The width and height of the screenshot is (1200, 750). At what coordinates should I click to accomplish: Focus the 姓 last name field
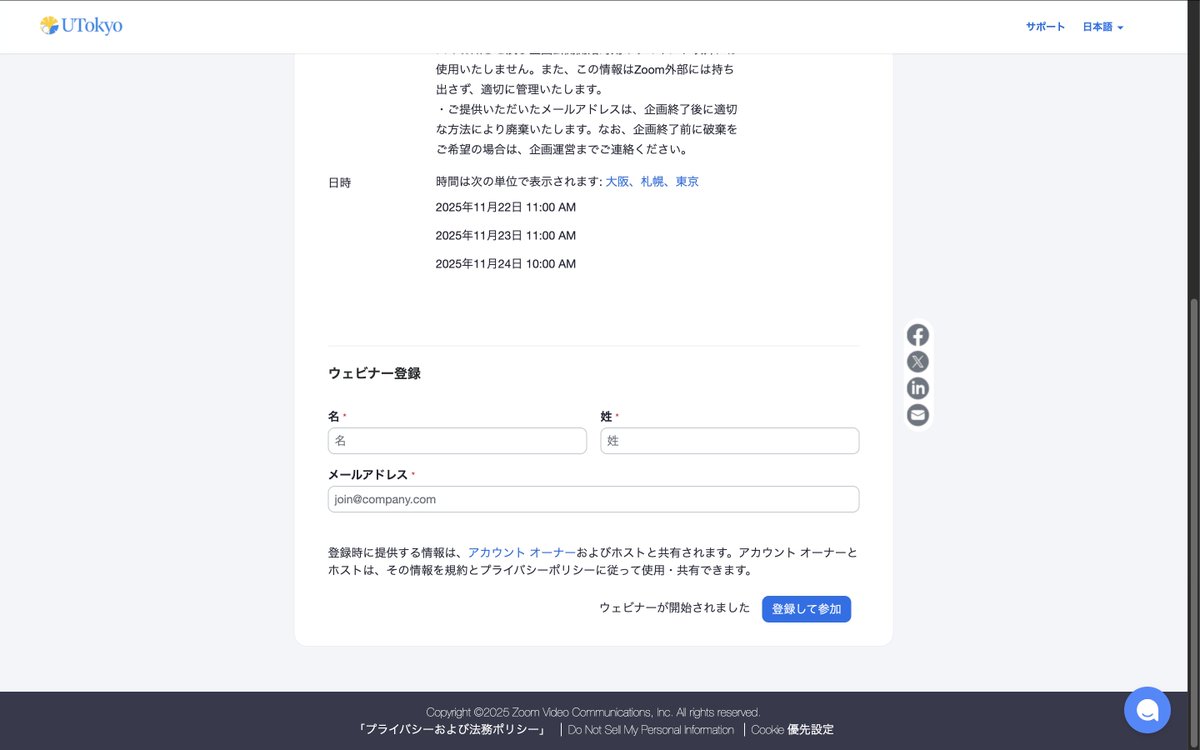point(730,441)
